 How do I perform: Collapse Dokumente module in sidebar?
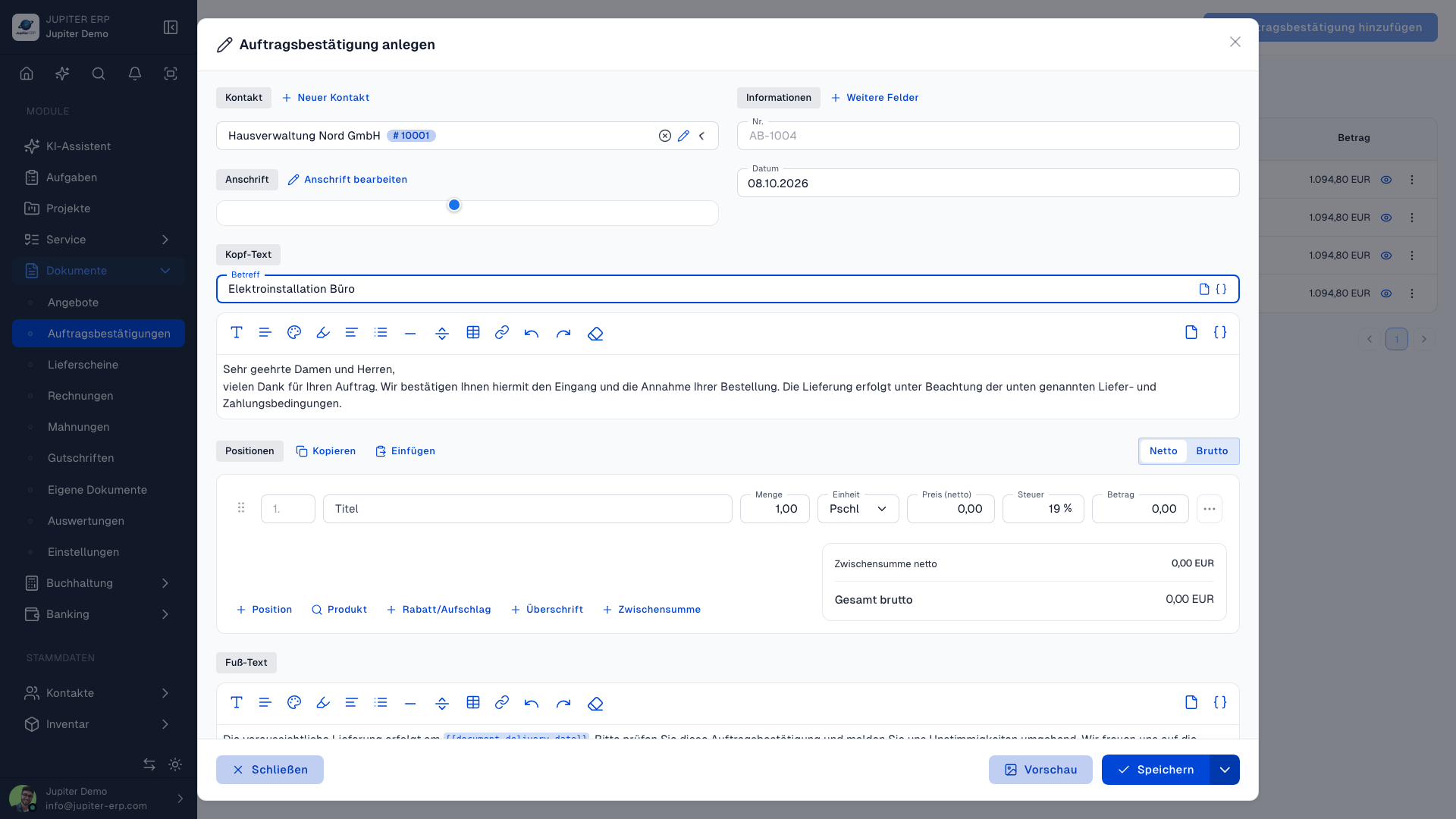click(x=165, y=271)
